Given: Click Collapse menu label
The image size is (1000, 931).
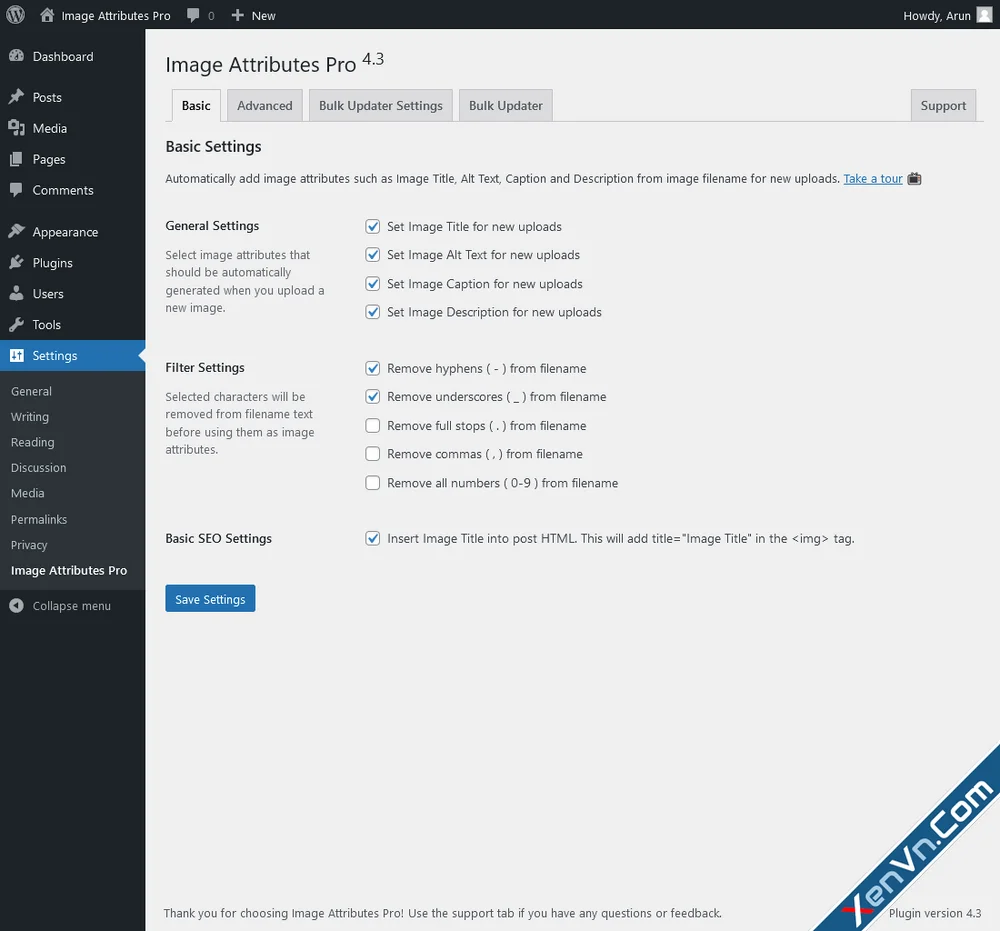Looking at the screenshot, I should coord(71,606).
